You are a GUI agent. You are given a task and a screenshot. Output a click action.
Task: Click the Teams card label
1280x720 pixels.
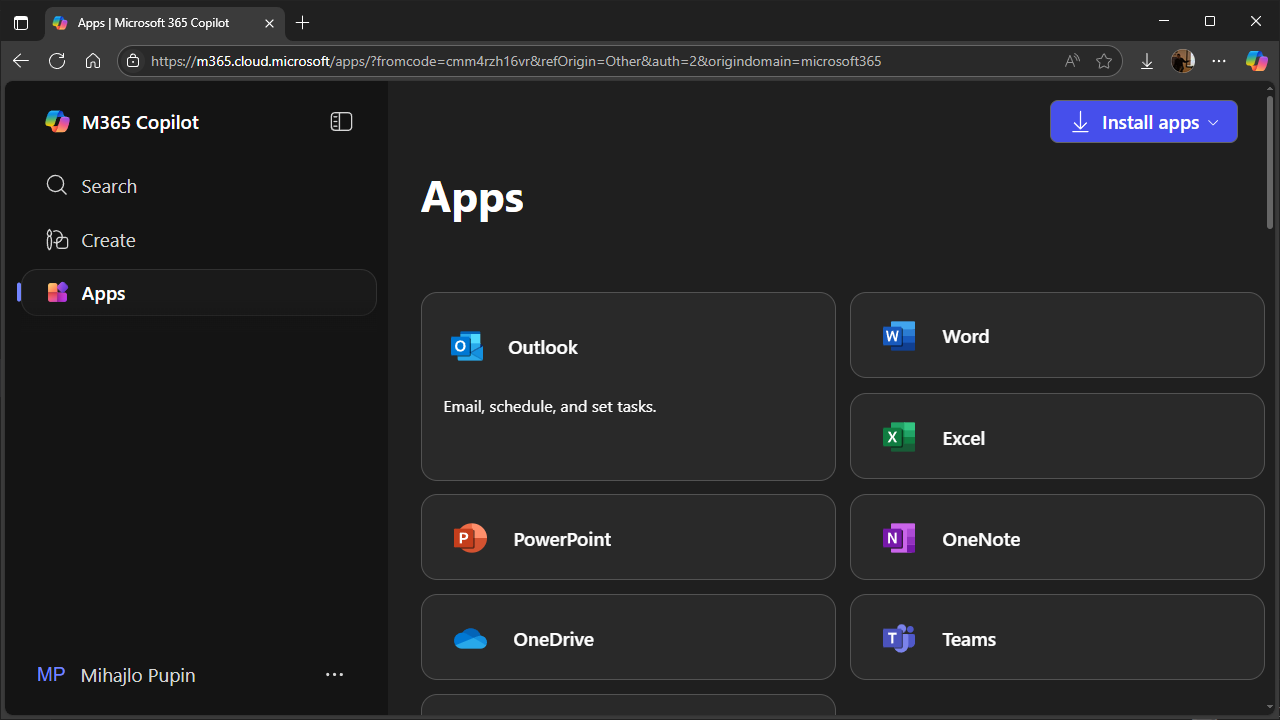click(x=969, y=639)
